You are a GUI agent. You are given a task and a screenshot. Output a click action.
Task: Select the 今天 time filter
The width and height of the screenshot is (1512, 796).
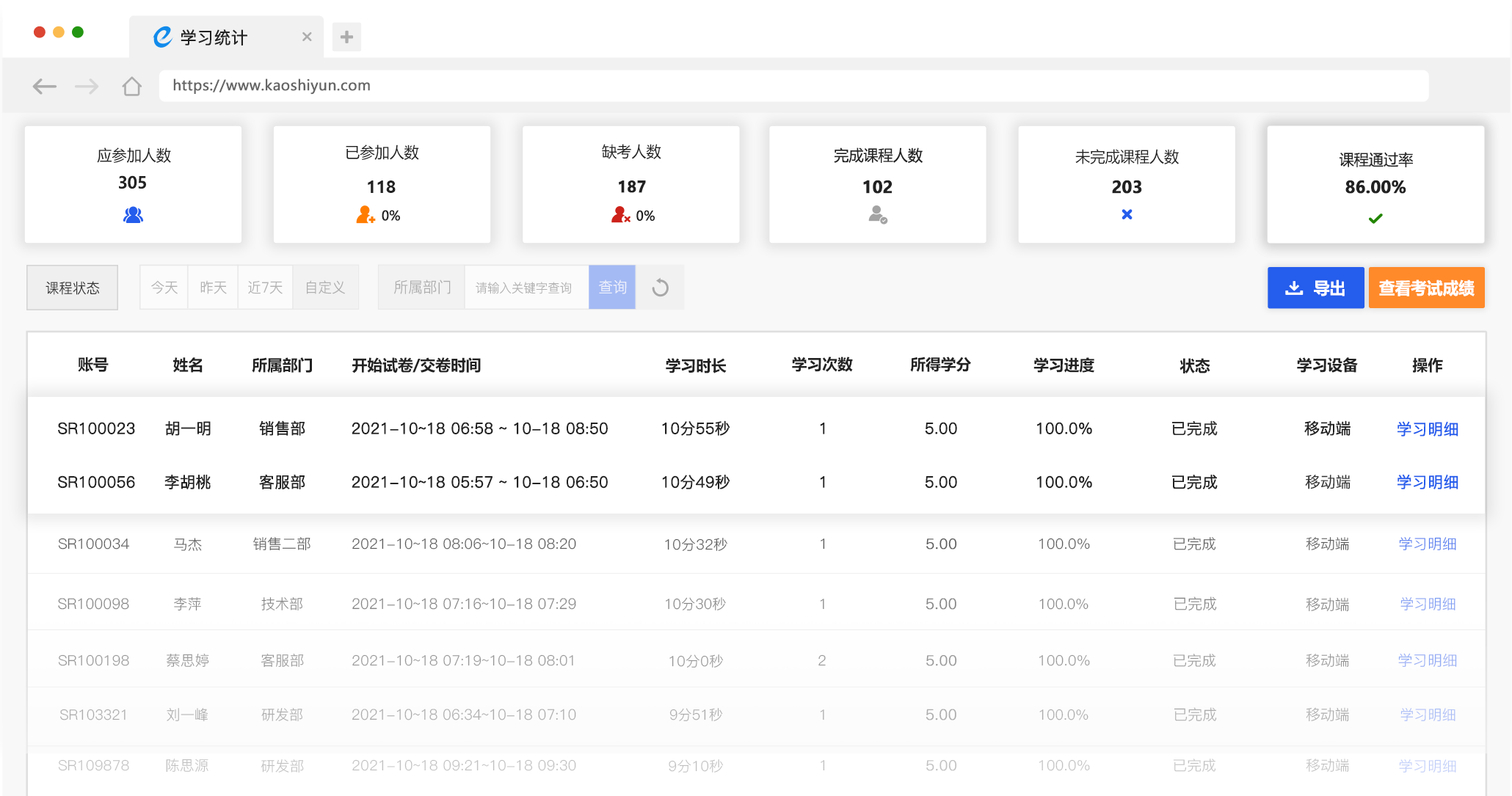(x=164, y=288)
